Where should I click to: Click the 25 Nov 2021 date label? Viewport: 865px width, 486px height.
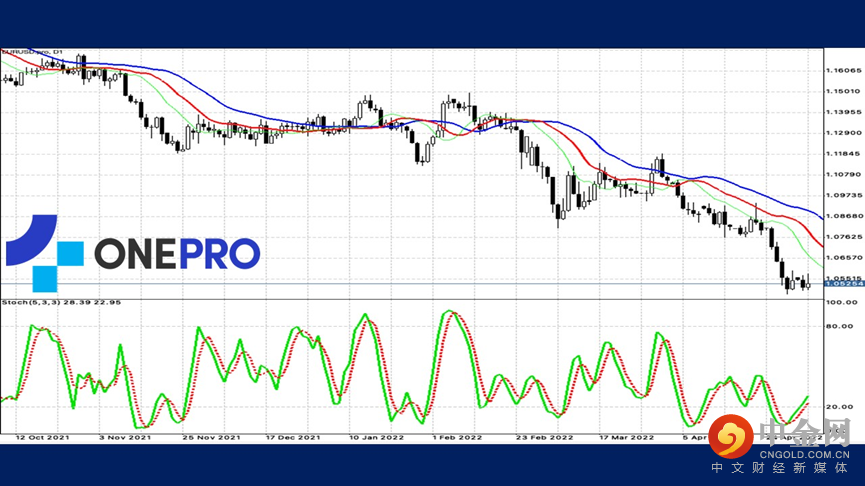211,437
